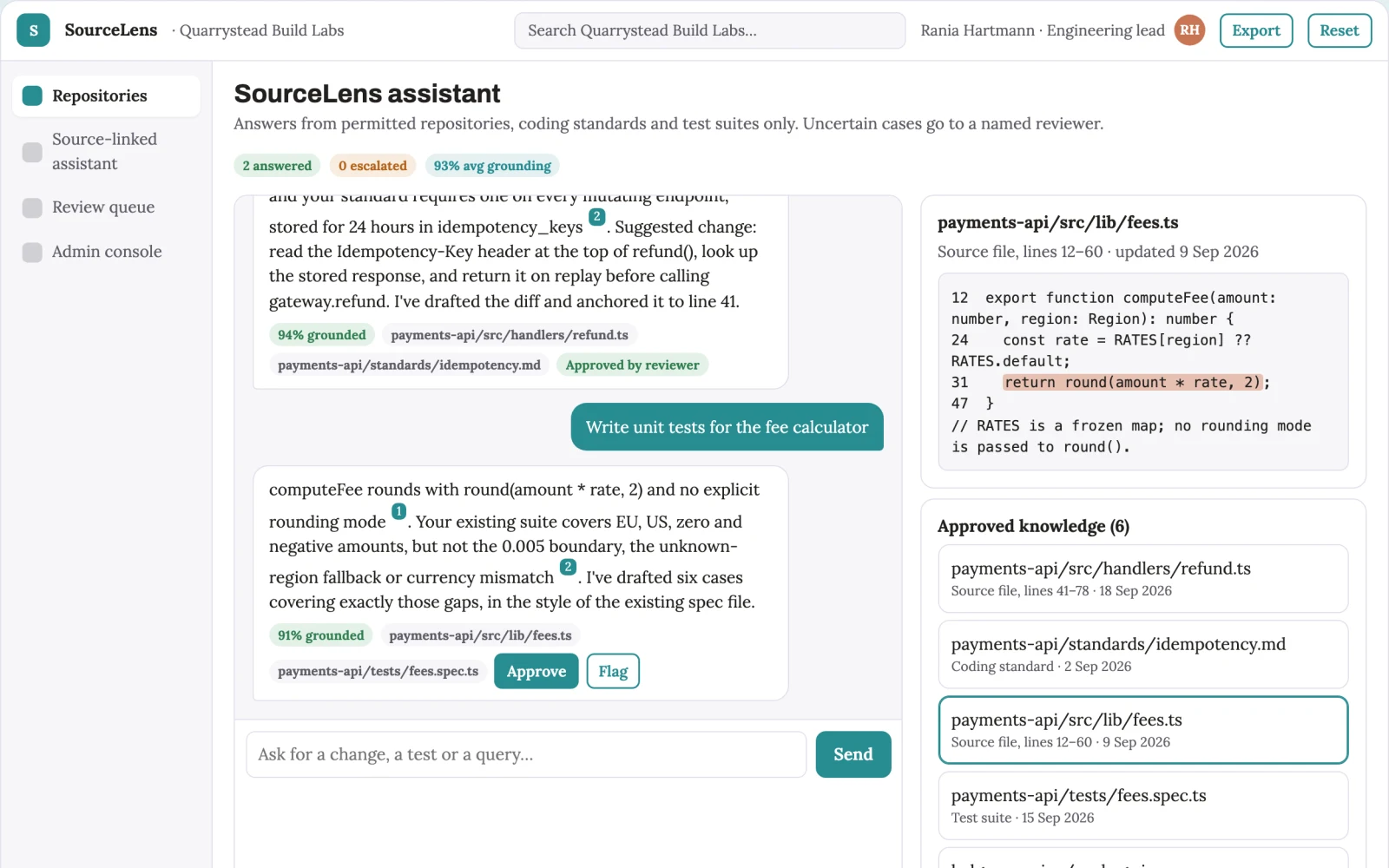Select the fees.spec.ts approved knowledge card
The image size is (1389, 868).
click(x=1143, y=806)
